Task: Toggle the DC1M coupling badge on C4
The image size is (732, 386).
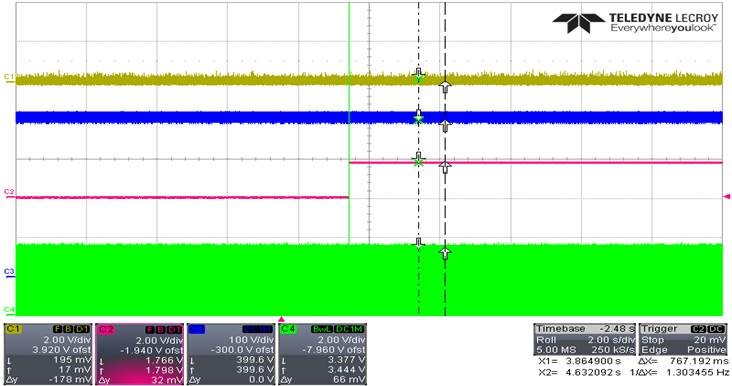Action: coord(349,329)
